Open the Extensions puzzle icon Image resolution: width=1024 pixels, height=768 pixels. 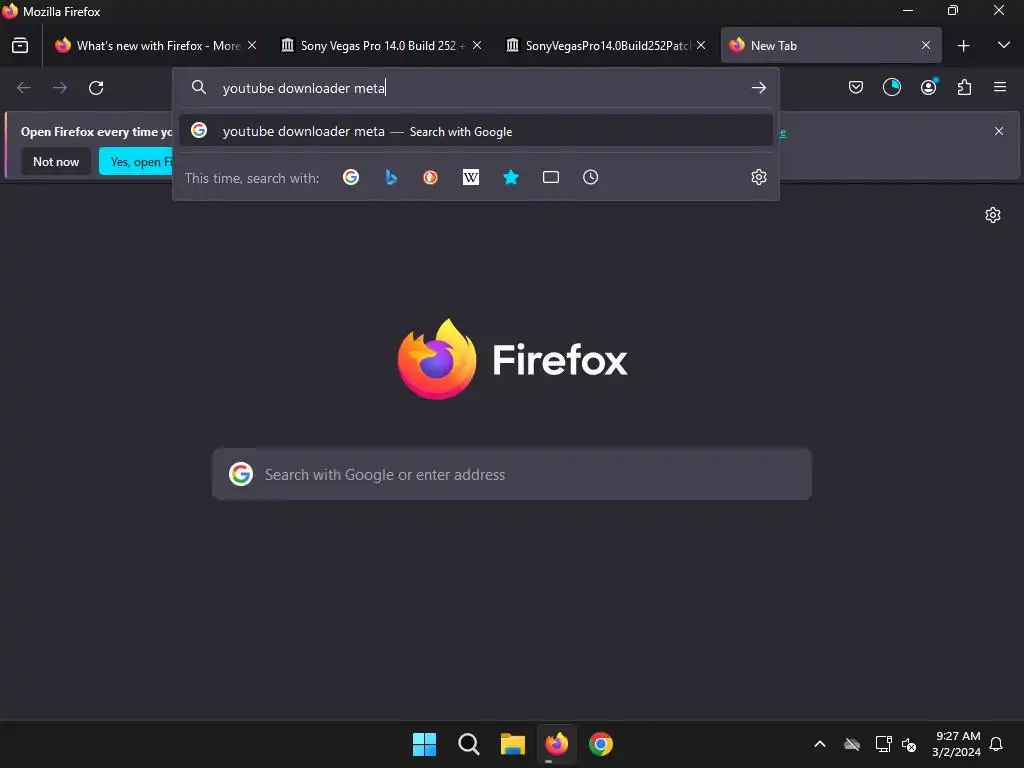point(964,88)
